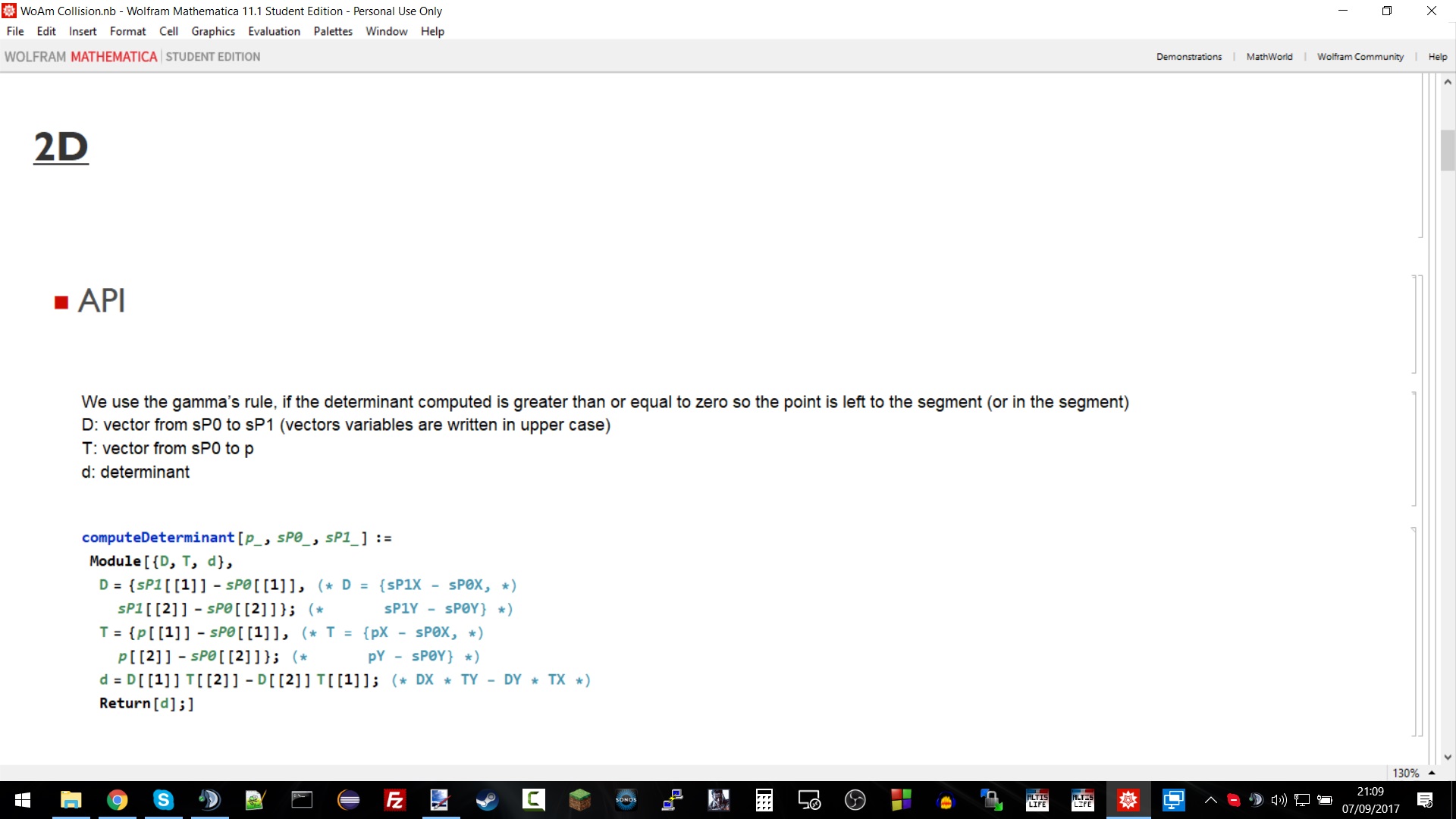Open File Explorer from the taskbar
The height and width of the screenshot is (819, 1456).
point(71,800)
